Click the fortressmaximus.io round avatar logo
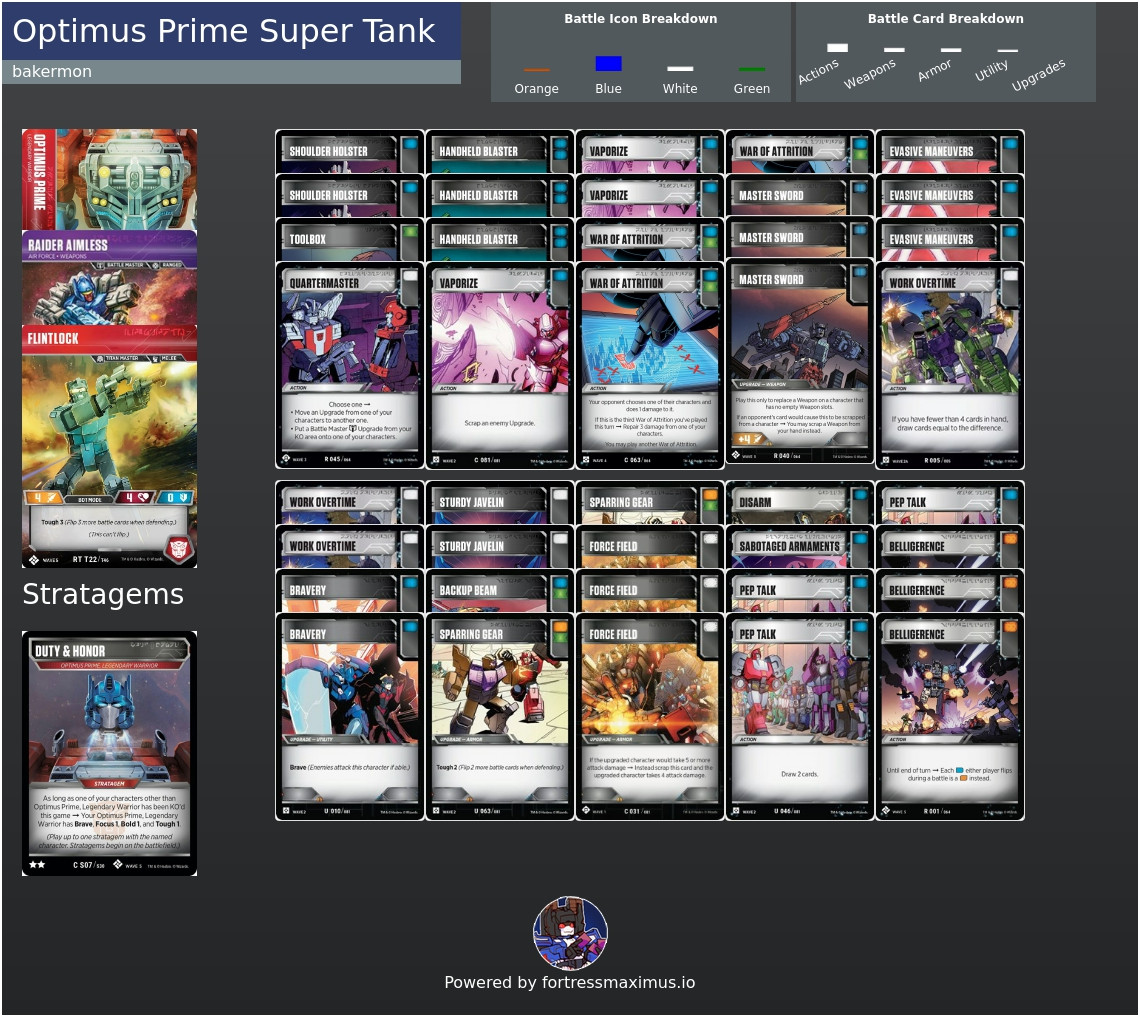This screenshot has width=1140, height=1017. (570, 933)
